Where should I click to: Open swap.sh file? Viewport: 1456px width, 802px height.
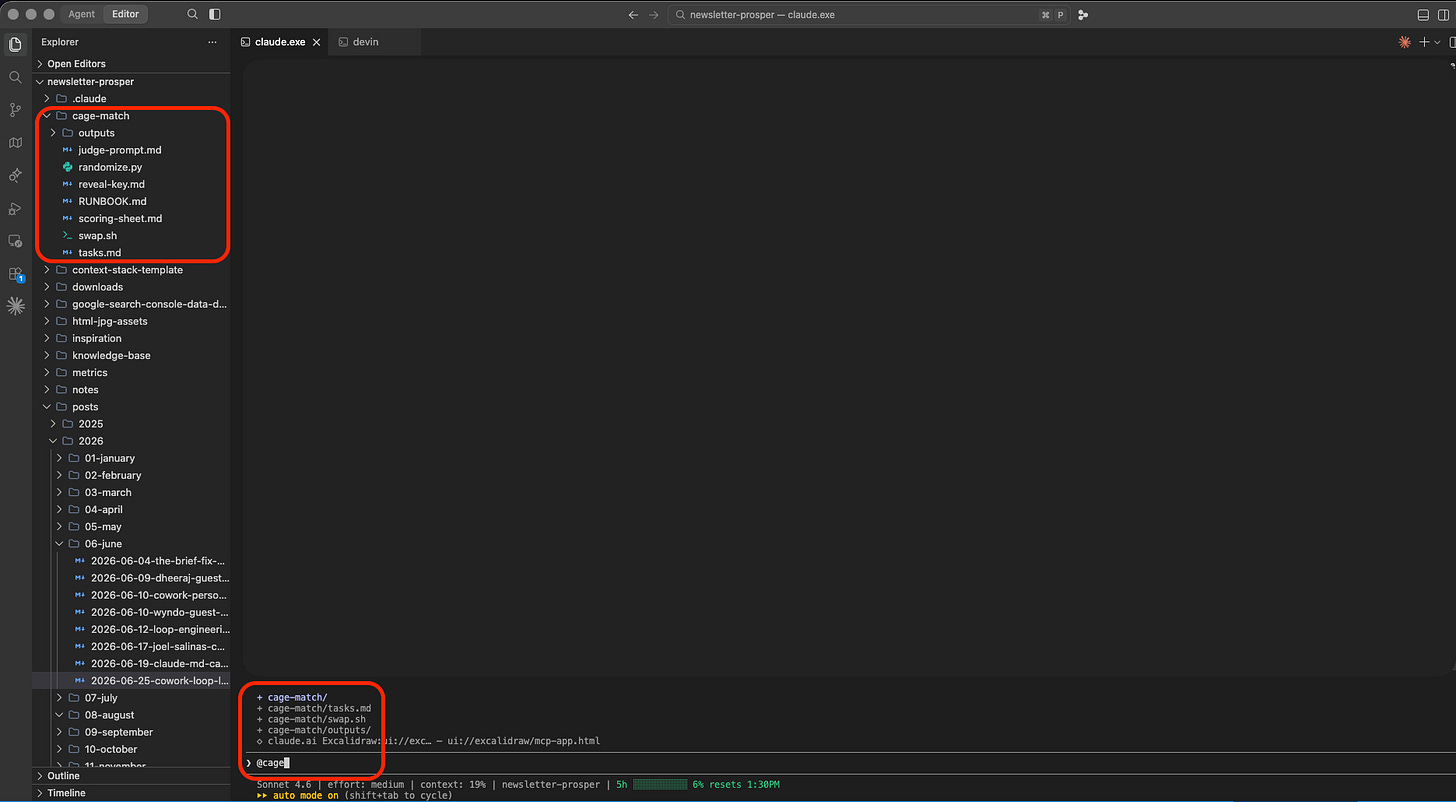(131, 235)
